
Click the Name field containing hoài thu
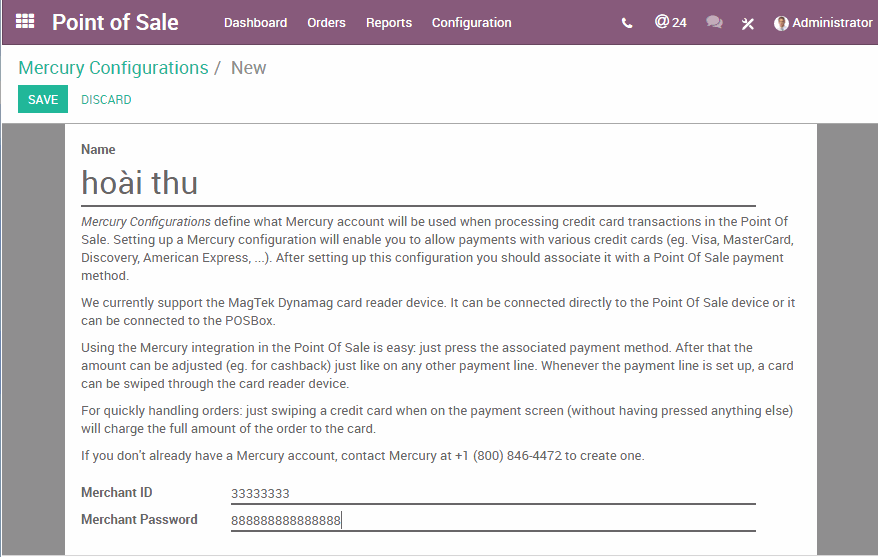click(418, 183)
